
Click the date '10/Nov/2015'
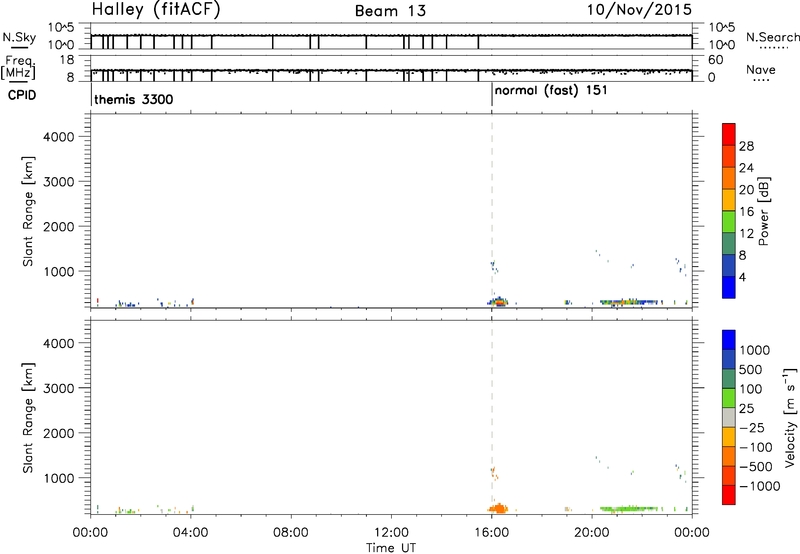pos(639,10)
